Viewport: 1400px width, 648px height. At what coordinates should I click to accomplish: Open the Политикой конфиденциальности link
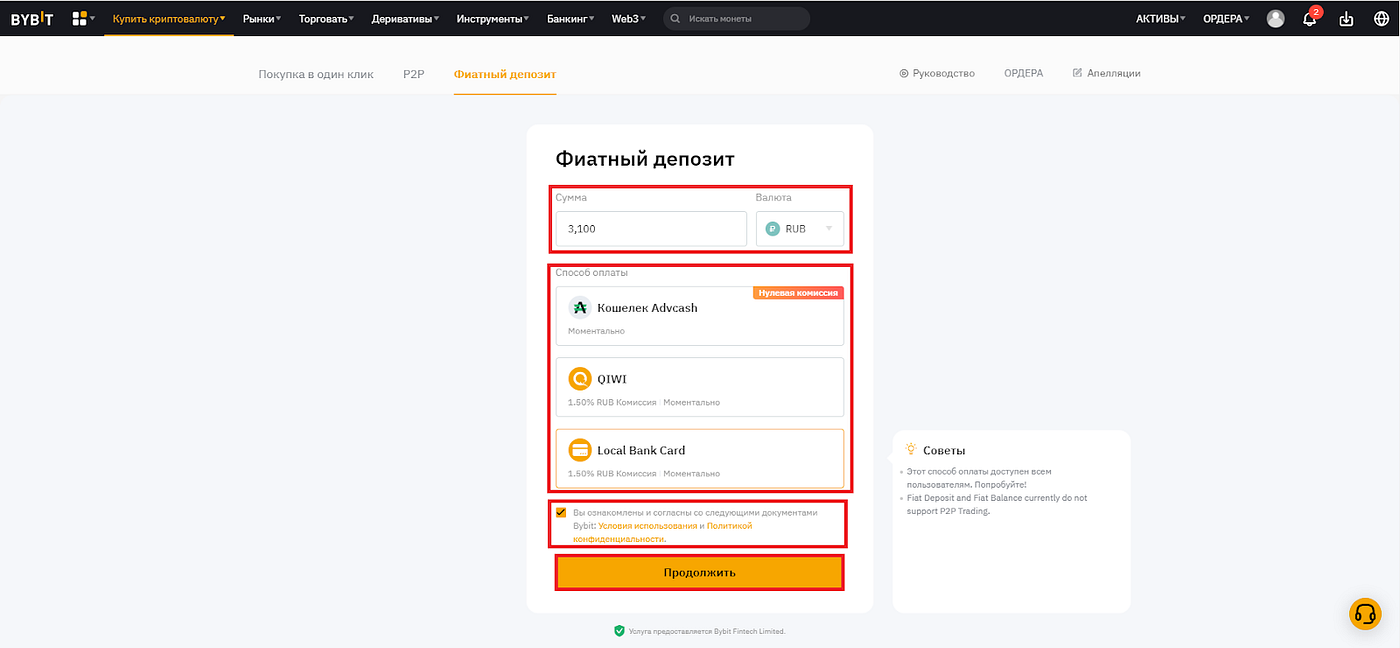(x=662, y=532)
